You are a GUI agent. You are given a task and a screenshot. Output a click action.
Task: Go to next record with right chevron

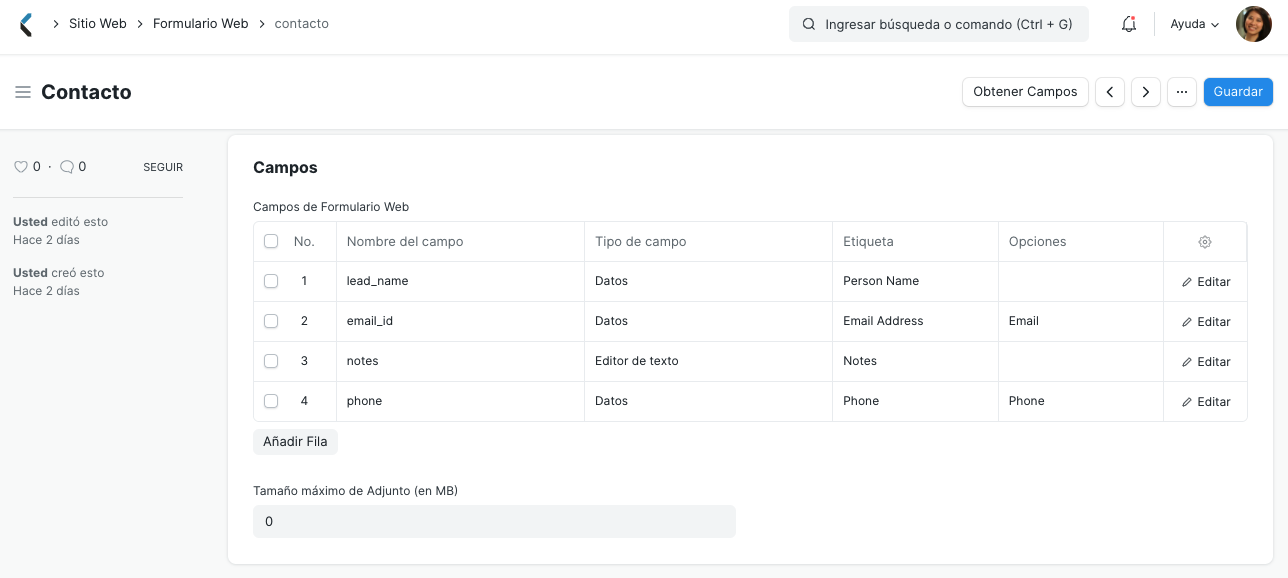tap(1145, 91)
